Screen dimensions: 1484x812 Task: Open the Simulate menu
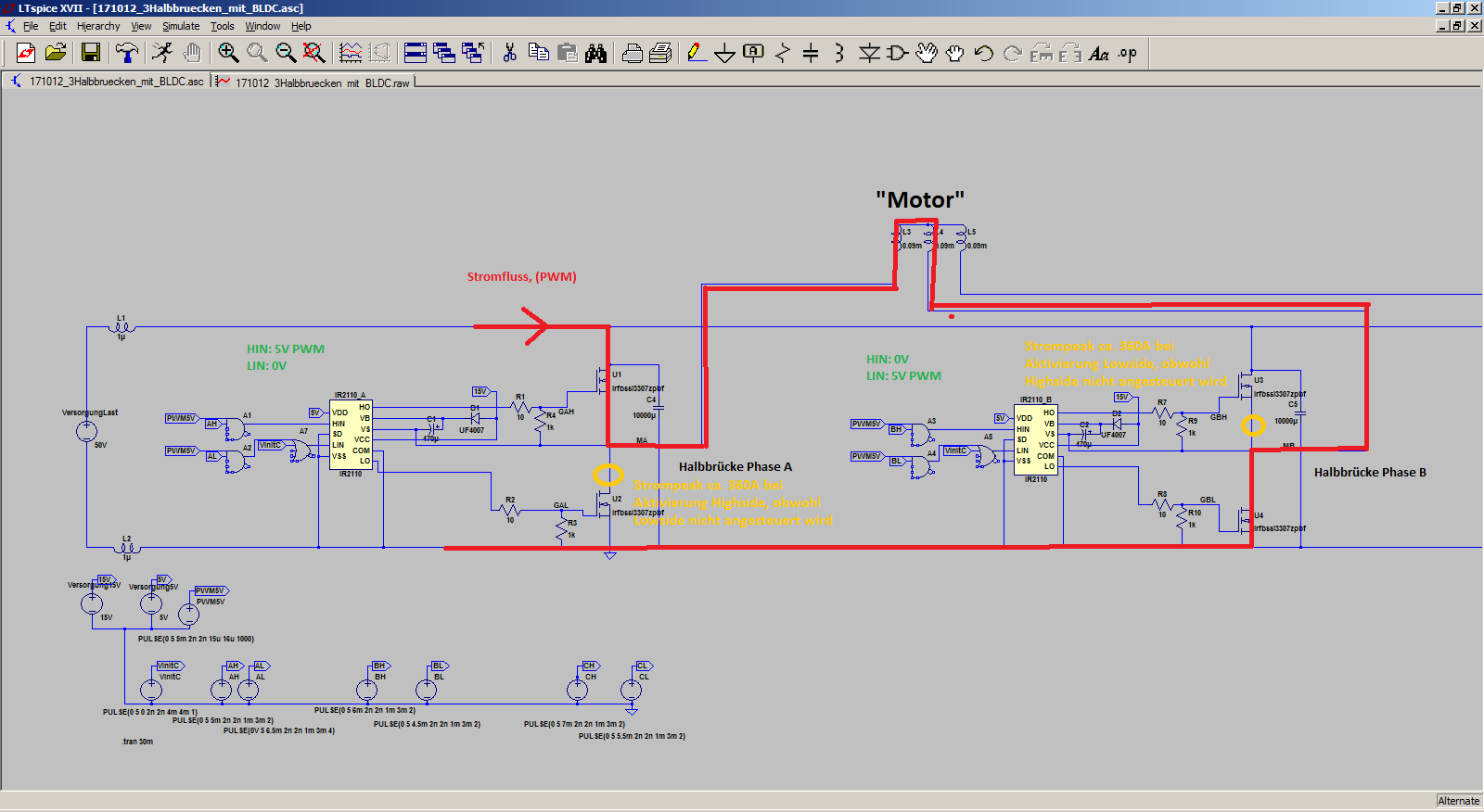[x=181, y=26]
